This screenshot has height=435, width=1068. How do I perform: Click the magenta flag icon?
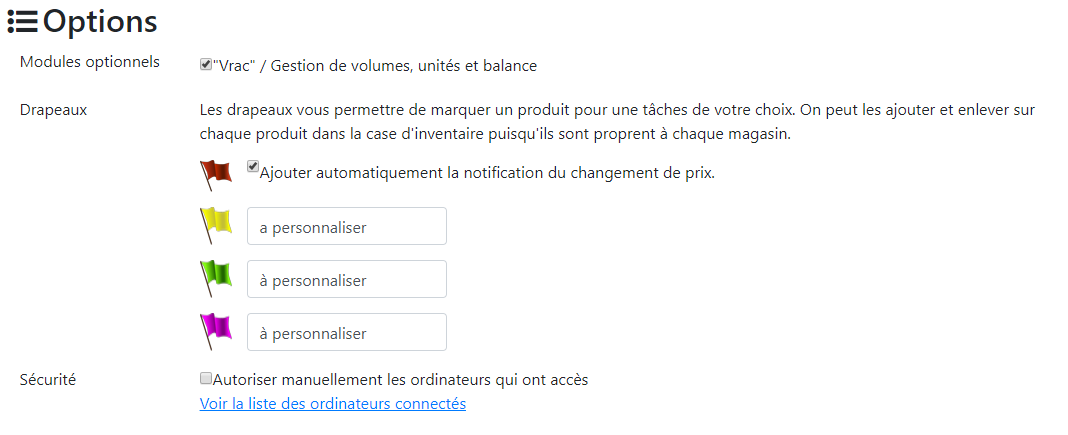(x=216, y=332)
